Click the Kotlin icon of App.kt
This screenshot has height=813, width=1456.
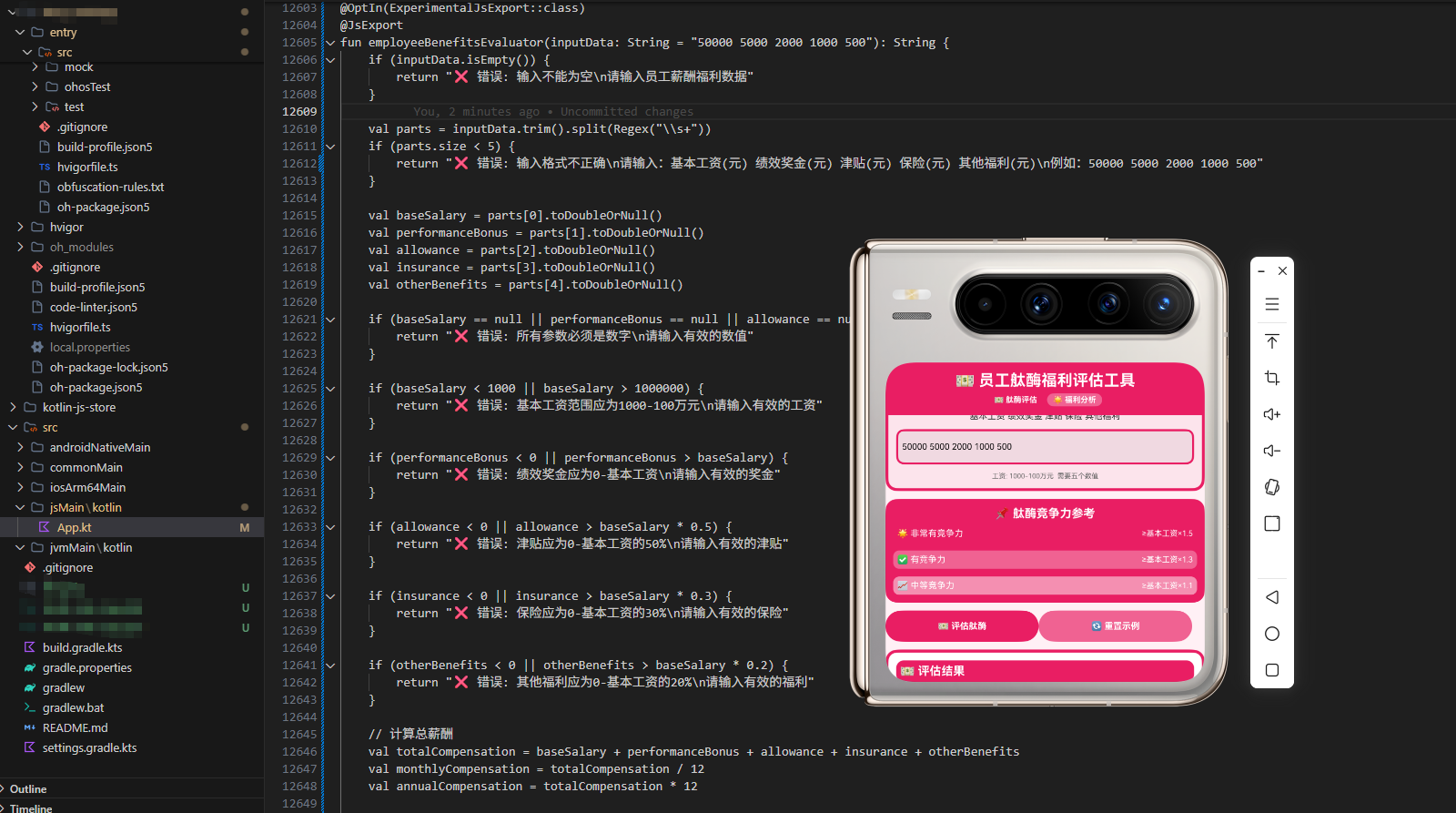coord(44,527)
